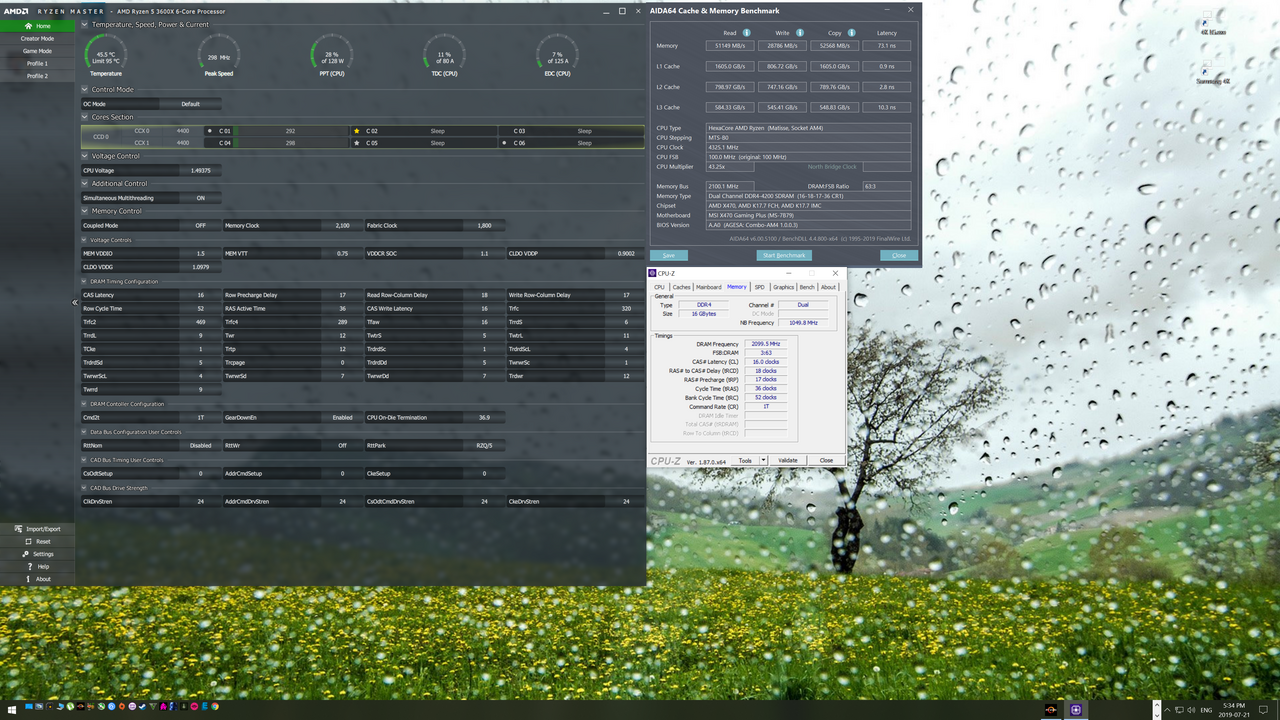Select Creator Mode in Ryzen Master sidebar
Screen dimensions: 1280x720
[x=37, y=39]
